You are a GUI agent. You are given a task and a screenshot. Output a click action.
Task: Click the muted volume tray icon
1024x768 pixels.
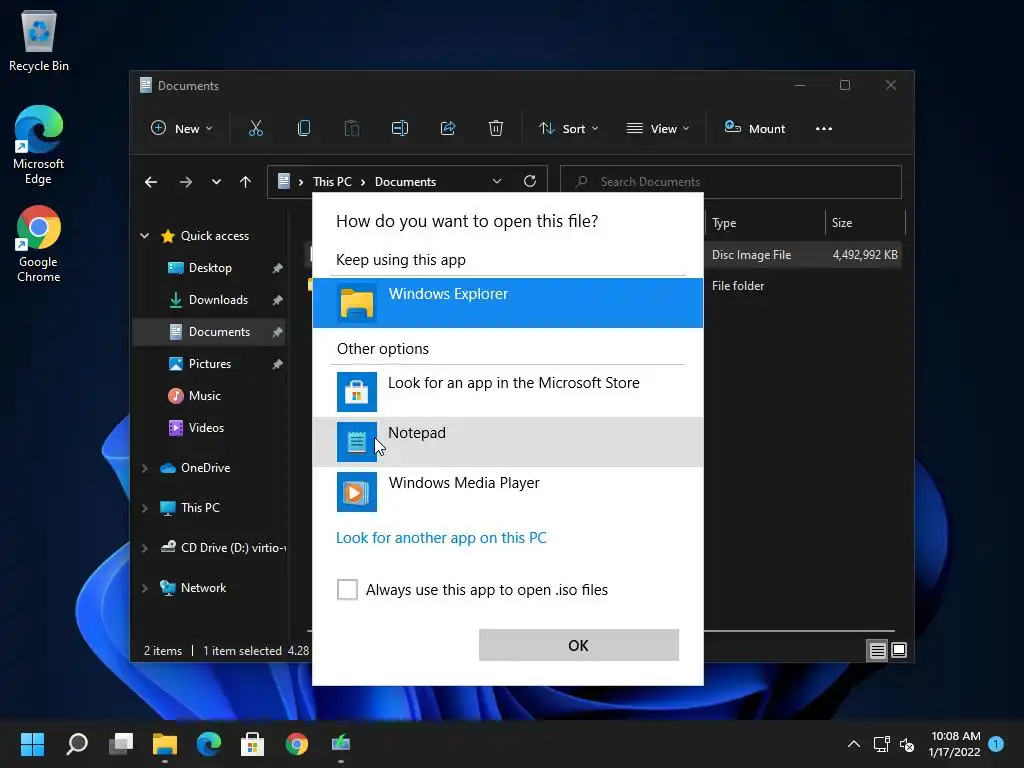907,744
